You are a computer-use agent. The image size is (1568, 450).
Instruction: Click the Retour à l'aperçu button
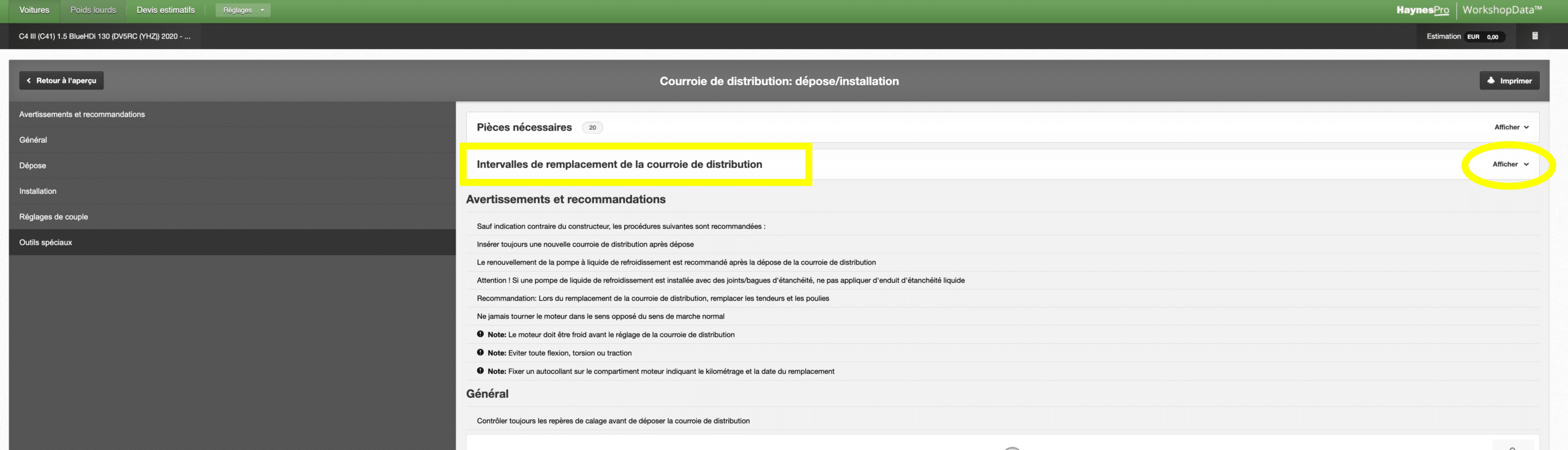click(x=61, y=81)
